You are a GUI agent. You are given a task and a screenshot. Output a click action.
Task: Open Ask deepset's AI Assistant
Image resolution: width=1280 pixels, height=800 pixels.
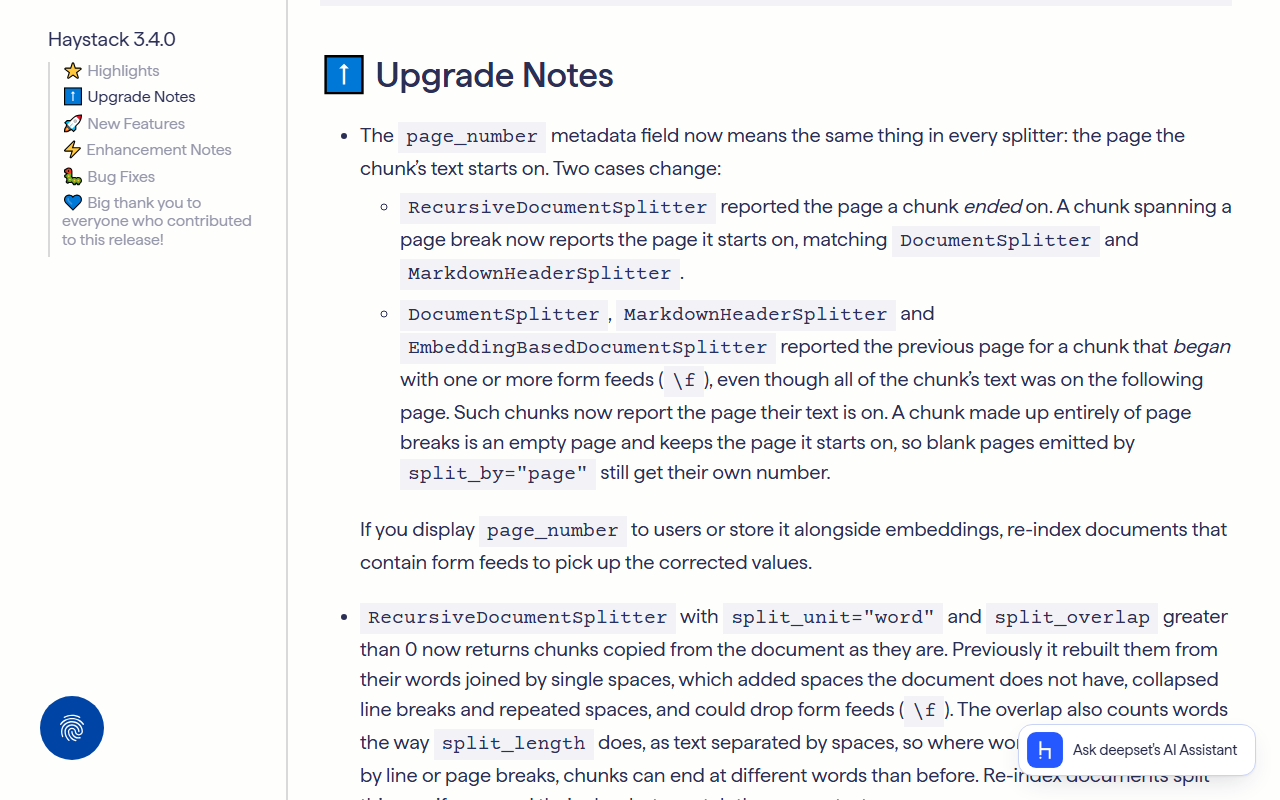pyautogui.click(x=1136, y=750)
